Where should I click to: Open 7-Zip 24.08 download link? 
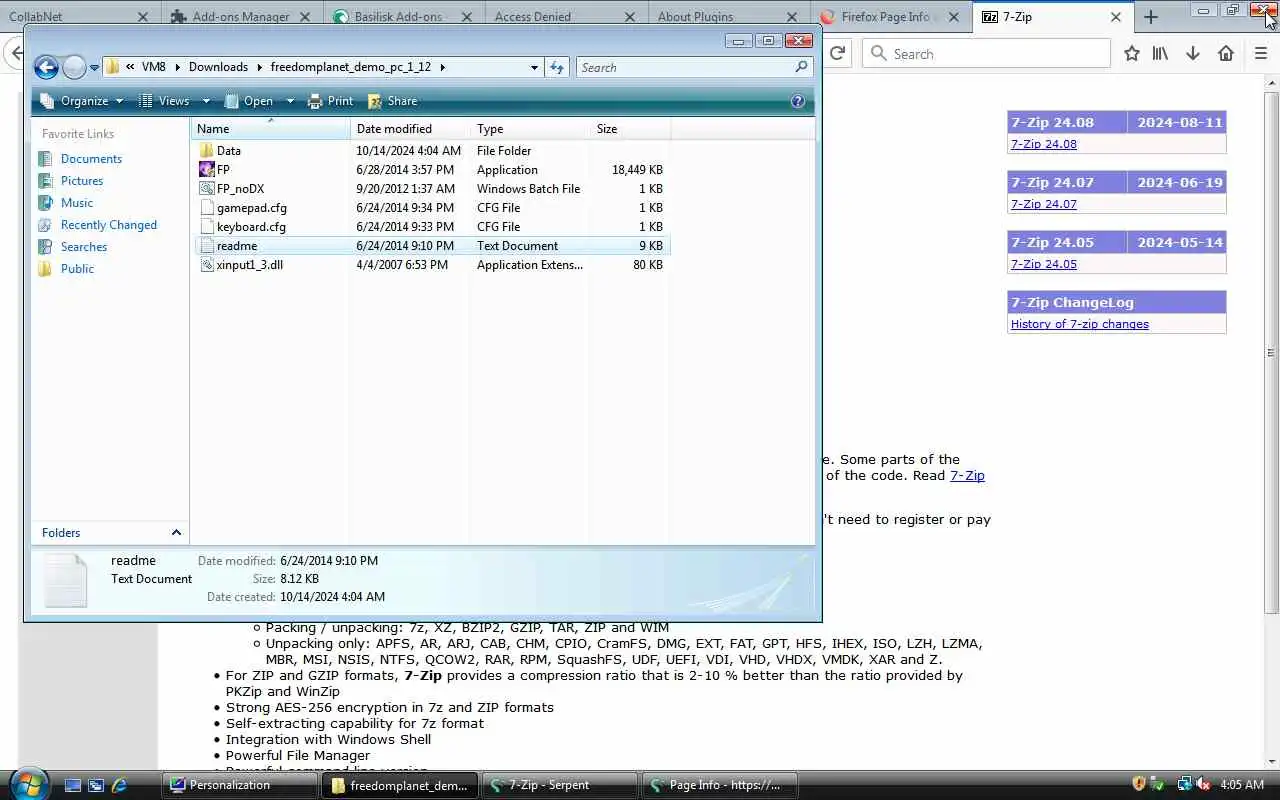tap(1044, 144)
